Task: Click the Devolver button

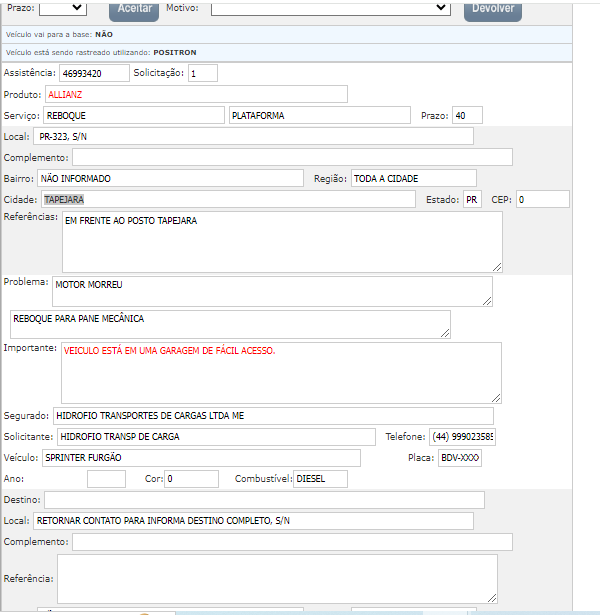Action: click(493, 9)
